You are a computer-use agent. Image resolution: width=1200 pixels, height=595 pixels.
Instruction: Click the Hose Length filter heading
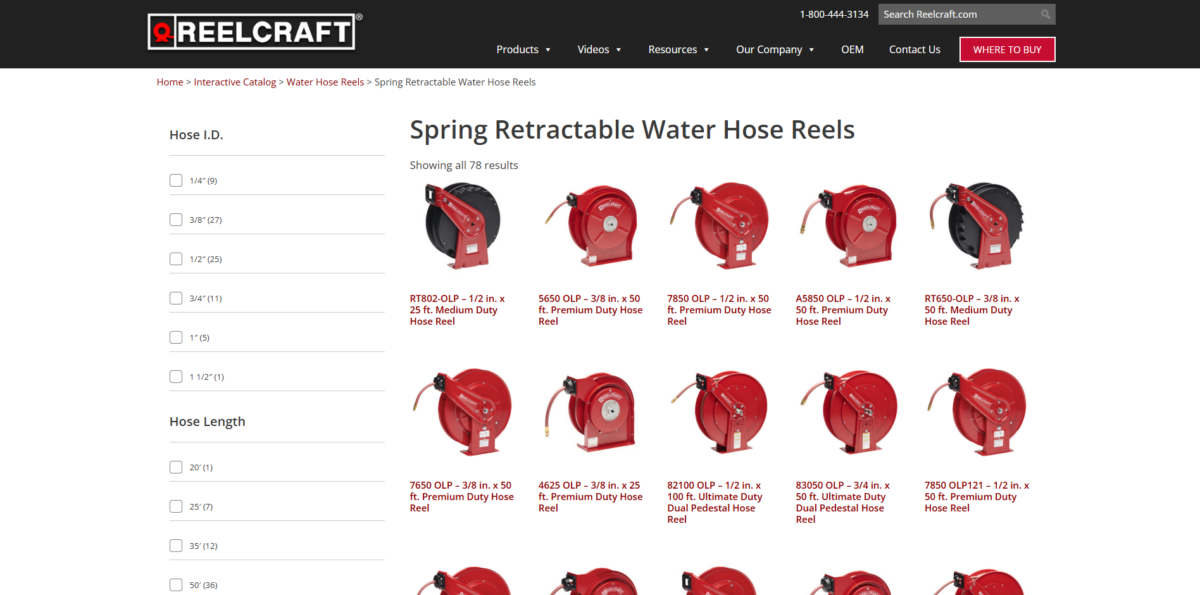click(x=207, y=422)
